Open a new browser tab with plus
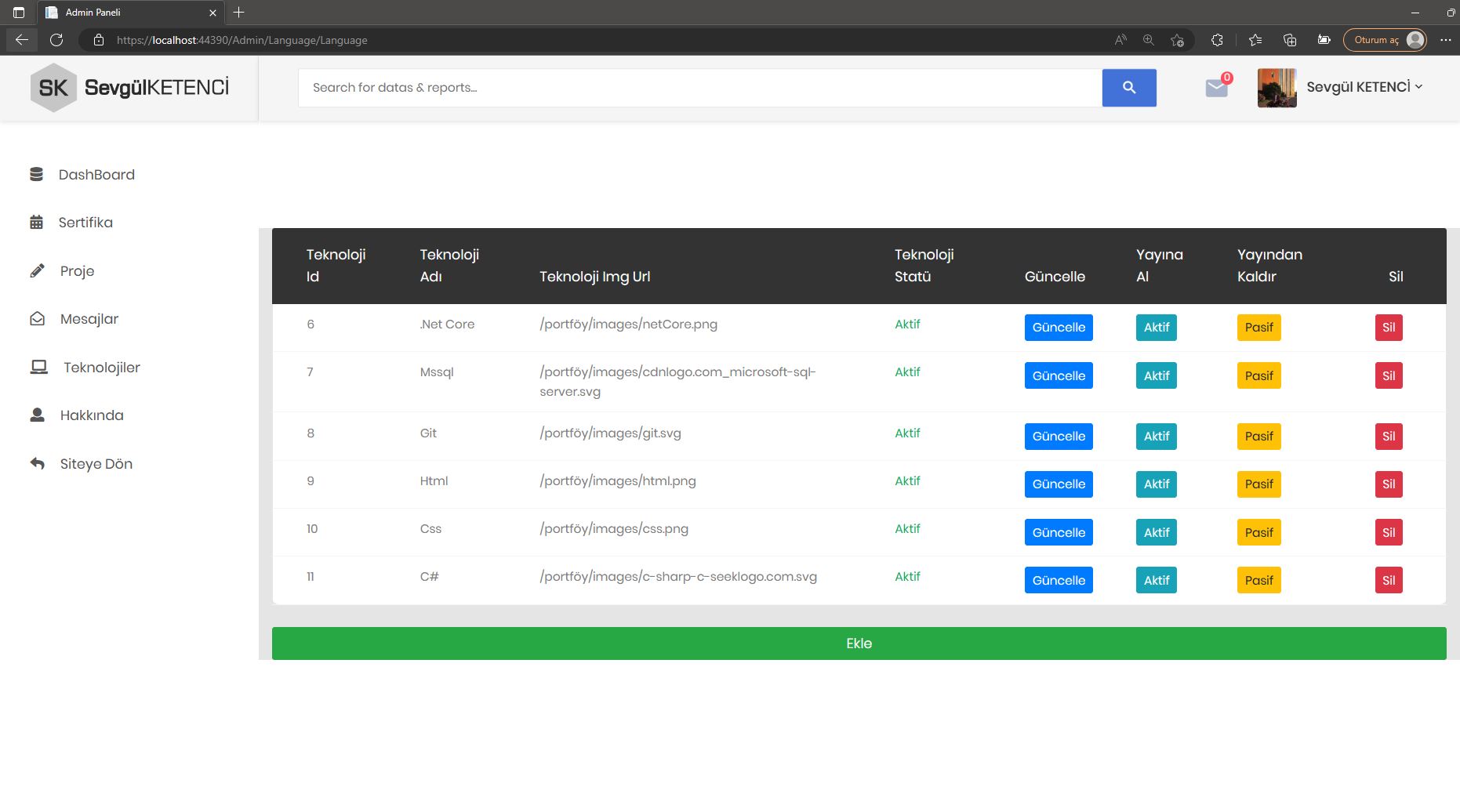Screen dimensions: 1460x812 click(x=239, y=12)
